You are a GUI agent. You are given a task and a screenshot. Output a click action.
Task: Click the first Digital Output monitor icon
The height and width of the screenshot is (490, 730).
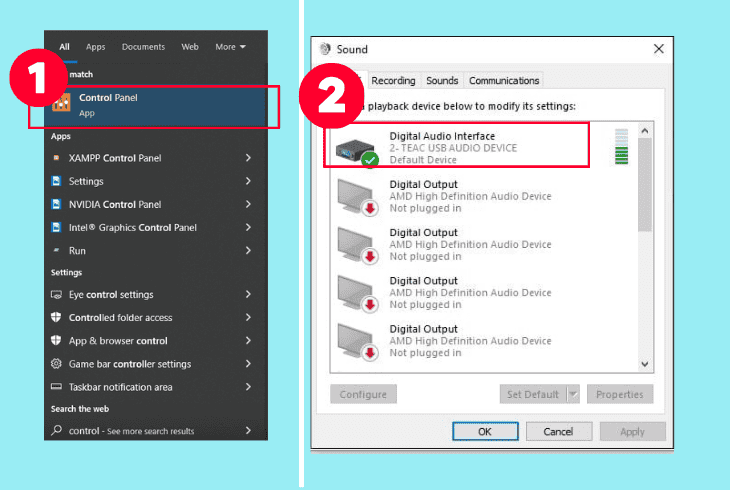click(358, 197)
